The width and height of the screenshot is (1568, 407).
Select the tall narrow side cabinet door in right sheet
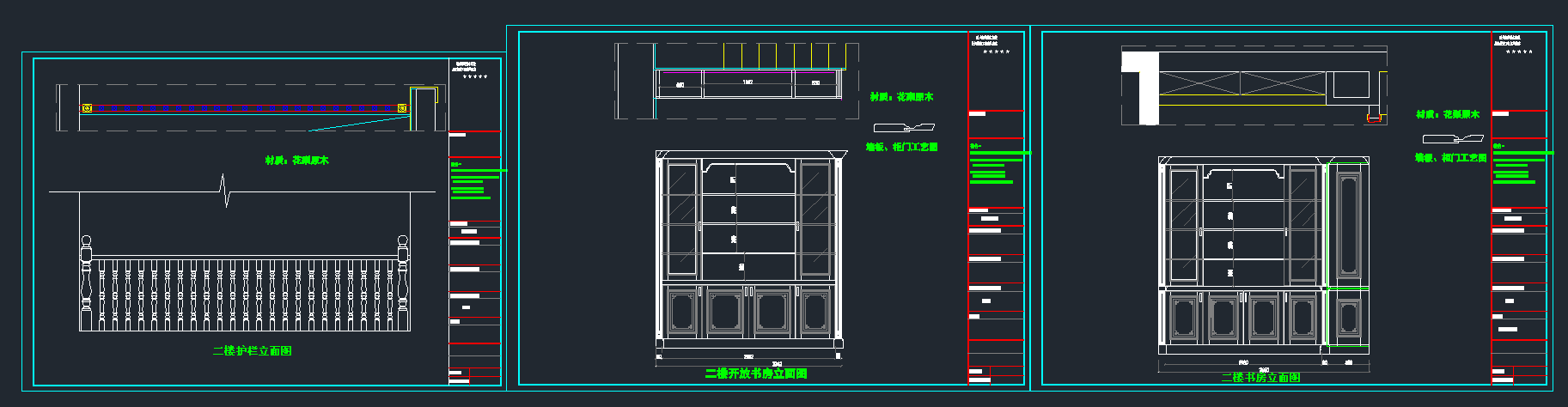tap(1348, 225)
